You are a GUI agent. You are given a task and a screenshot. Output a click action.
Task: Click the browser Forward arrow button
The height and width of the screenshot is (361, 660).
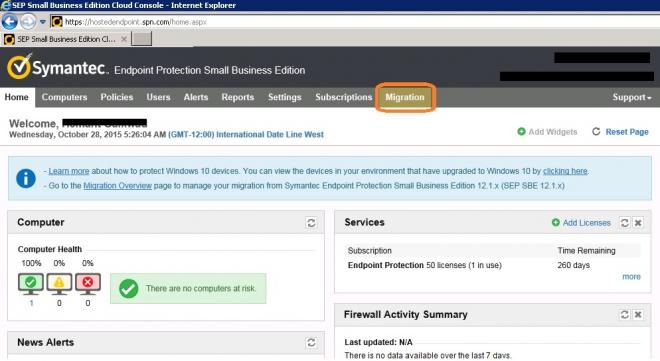29,21
